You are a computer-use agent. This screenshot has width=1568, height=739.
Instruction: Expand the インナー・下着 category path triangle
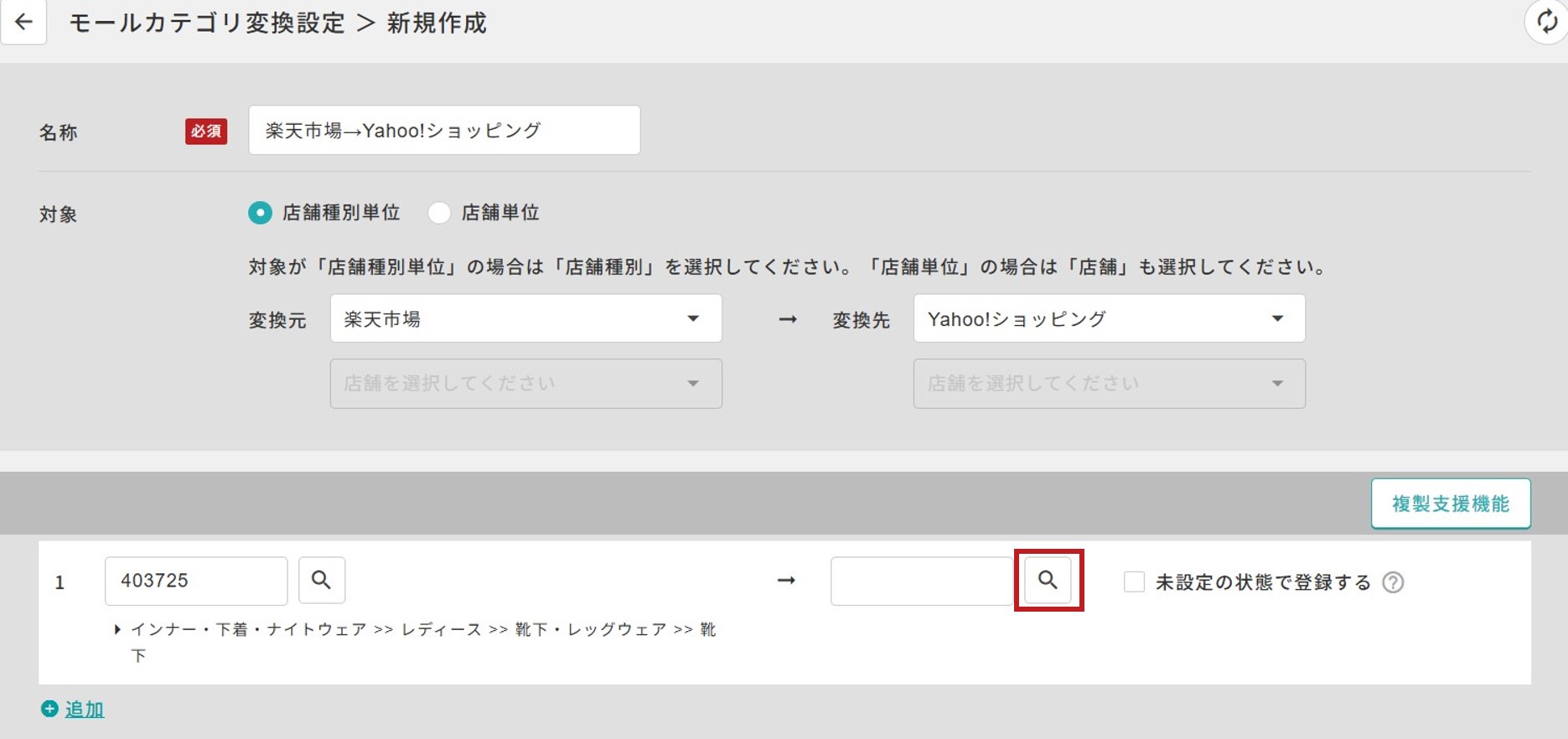coord(117,629)
